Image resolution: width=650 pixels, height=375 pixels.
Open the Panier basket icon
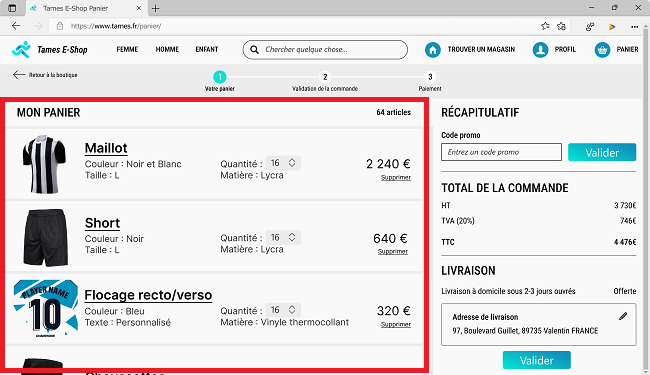(x=602, y=50)
